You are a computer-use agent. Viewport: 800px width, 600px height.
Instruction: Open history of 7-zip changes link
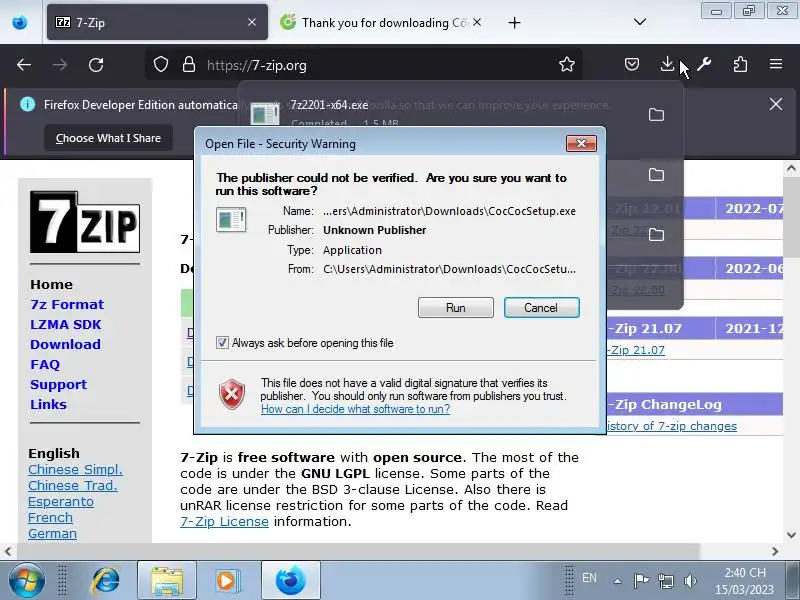672,426
